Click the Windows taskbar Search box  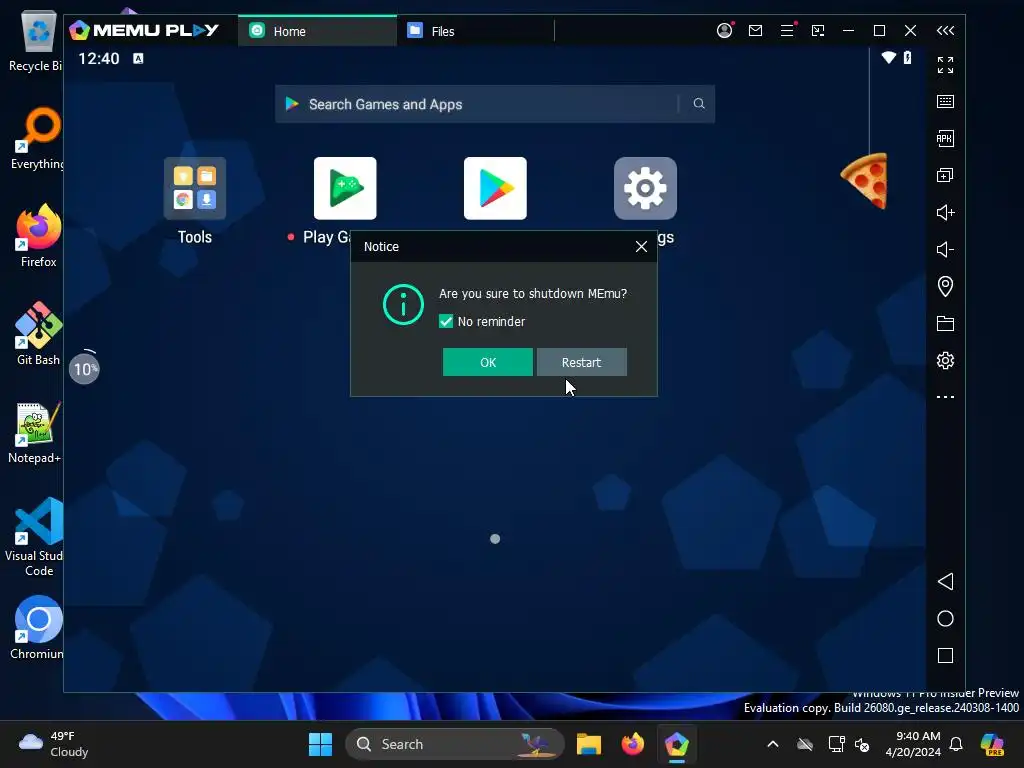(x=455, y=744)
